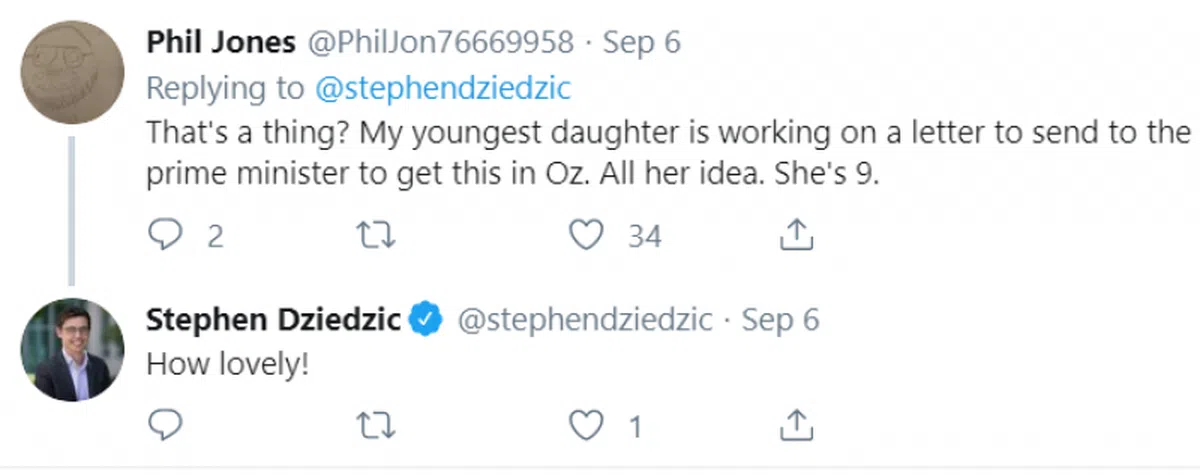The height and width of the screenshot is (475, 1200).
Task: Reply to Phil Jones's tweet
Action: pos(162,236)
